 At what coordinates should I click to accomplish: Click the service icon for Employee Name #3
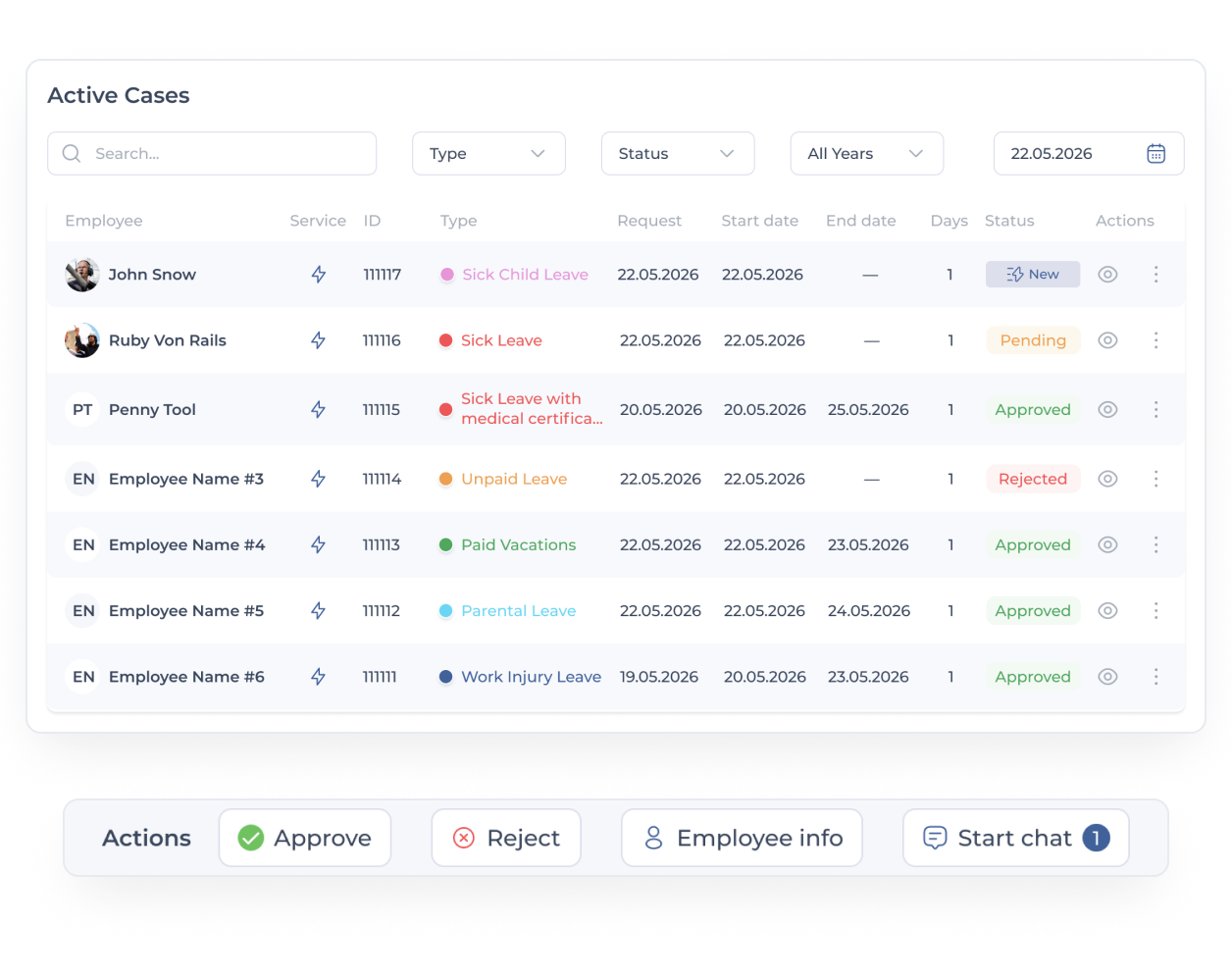tap(318, 479)
